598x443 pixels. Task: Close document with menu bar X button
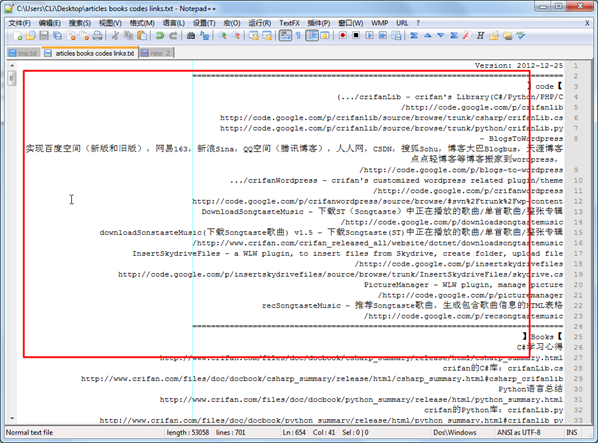pyautogui.click(x=587, y=23)
